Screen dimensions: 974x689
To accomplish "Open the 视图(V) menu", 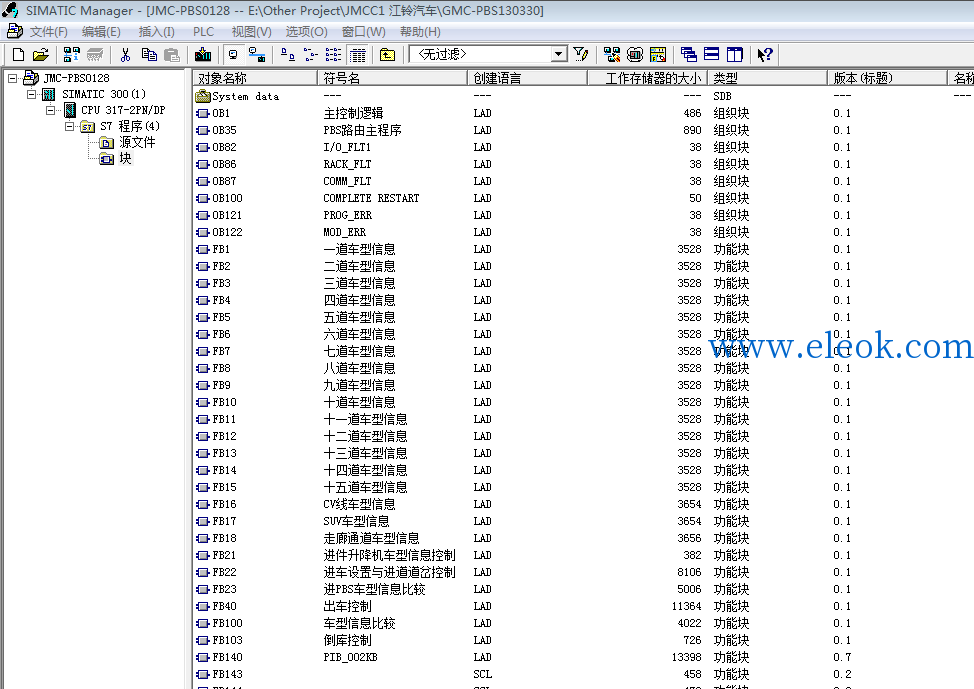I will coord(252,32).
